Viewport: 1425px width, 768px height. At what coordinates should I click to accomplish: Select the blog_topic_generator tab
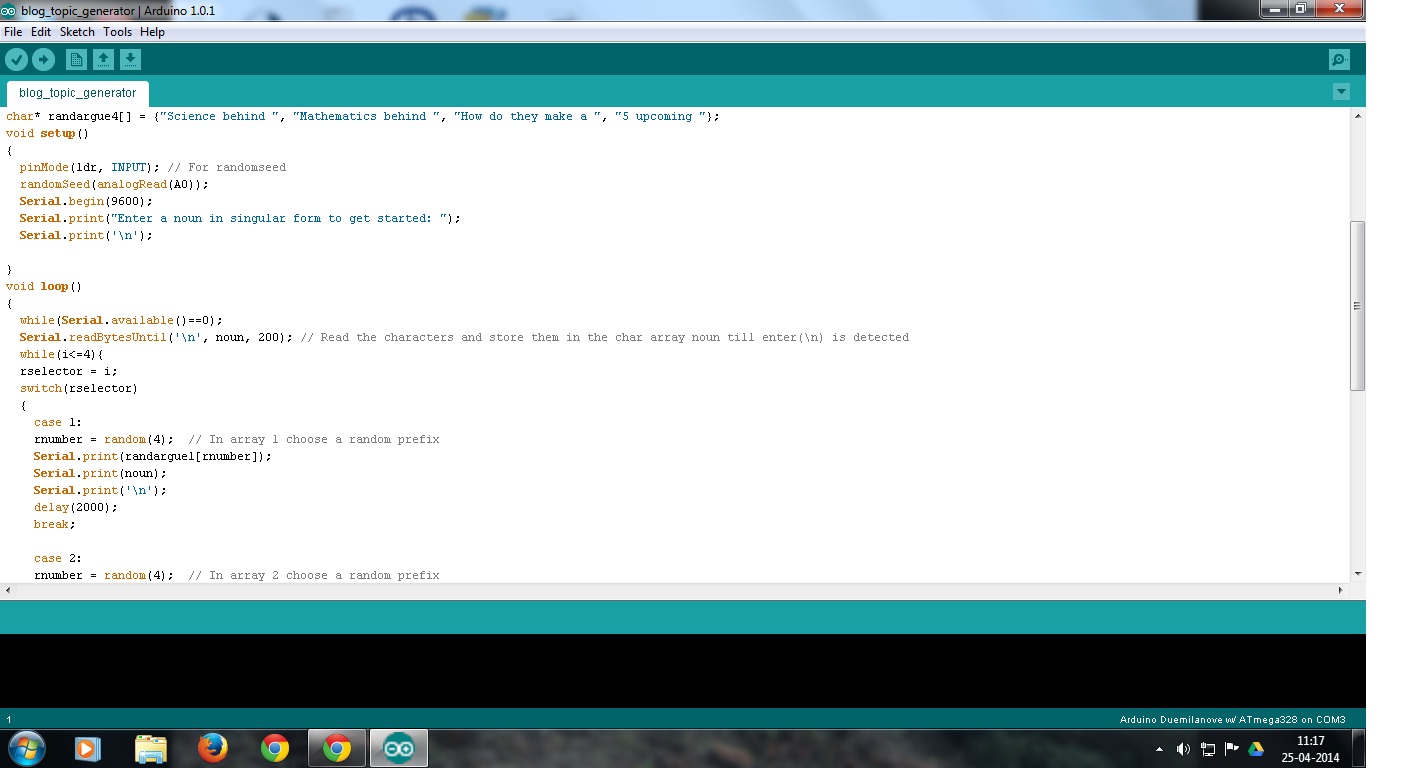tap(76, 92)
